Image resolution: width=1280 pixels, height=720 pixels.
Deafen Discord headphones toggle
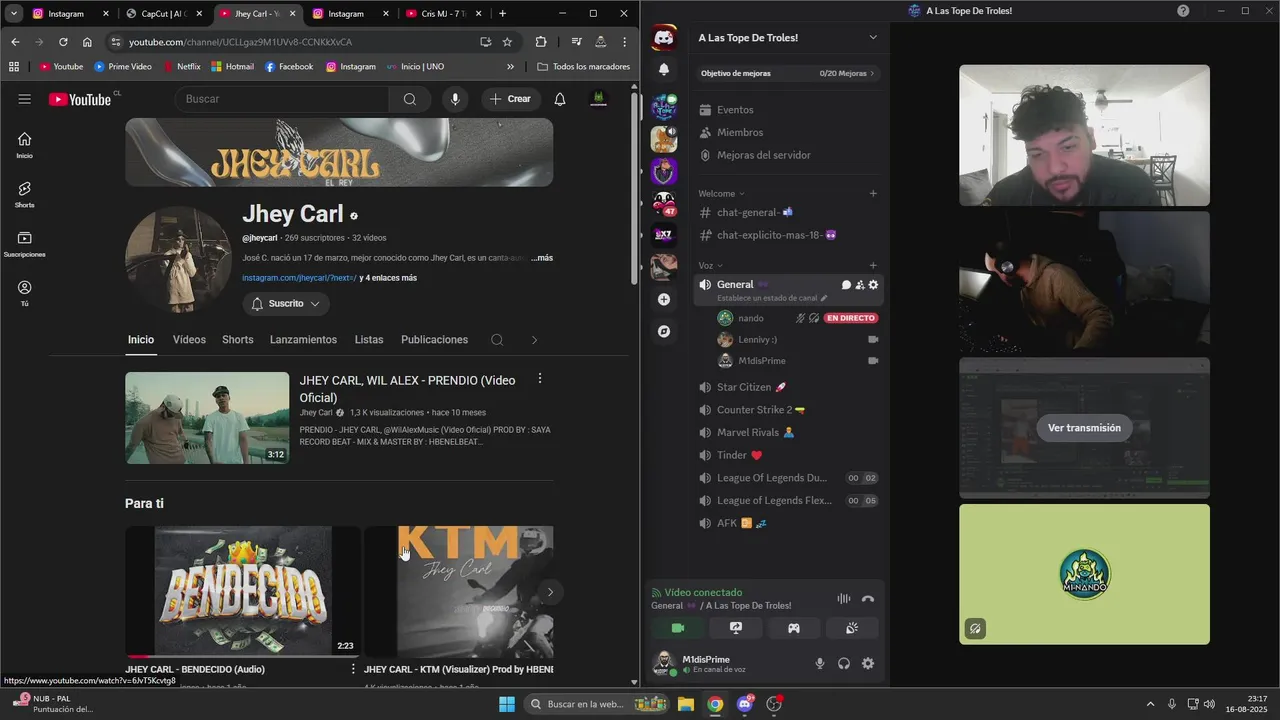coord(844,664)
